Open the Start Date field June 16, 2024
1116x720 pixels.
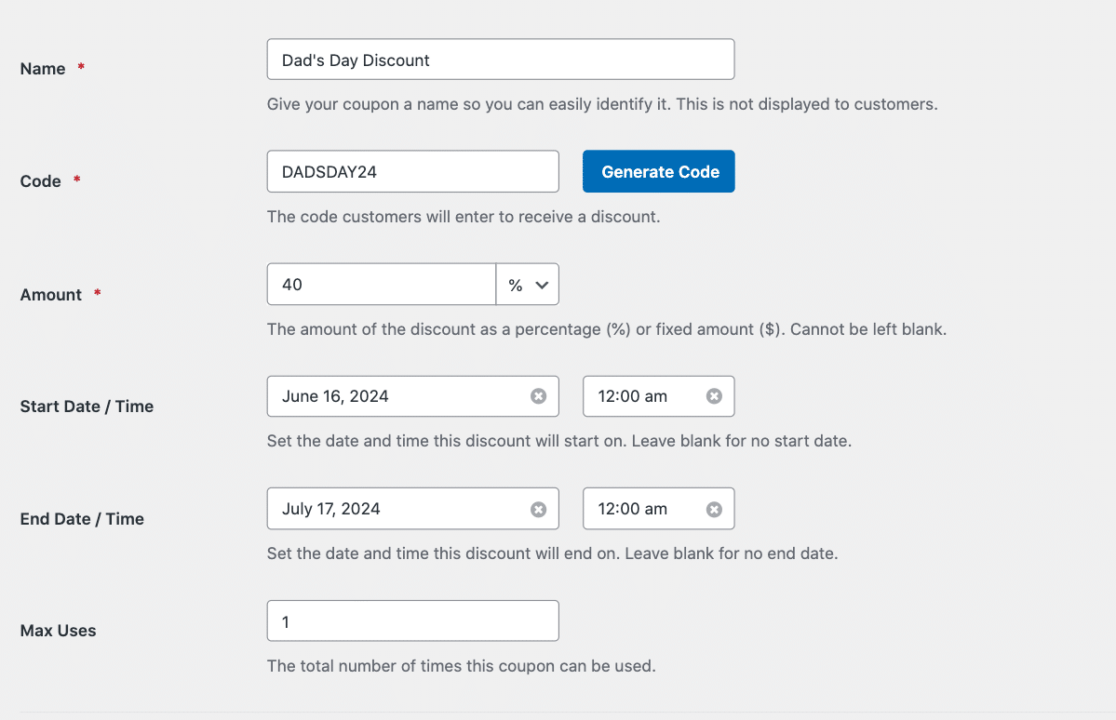coord(395,397)
